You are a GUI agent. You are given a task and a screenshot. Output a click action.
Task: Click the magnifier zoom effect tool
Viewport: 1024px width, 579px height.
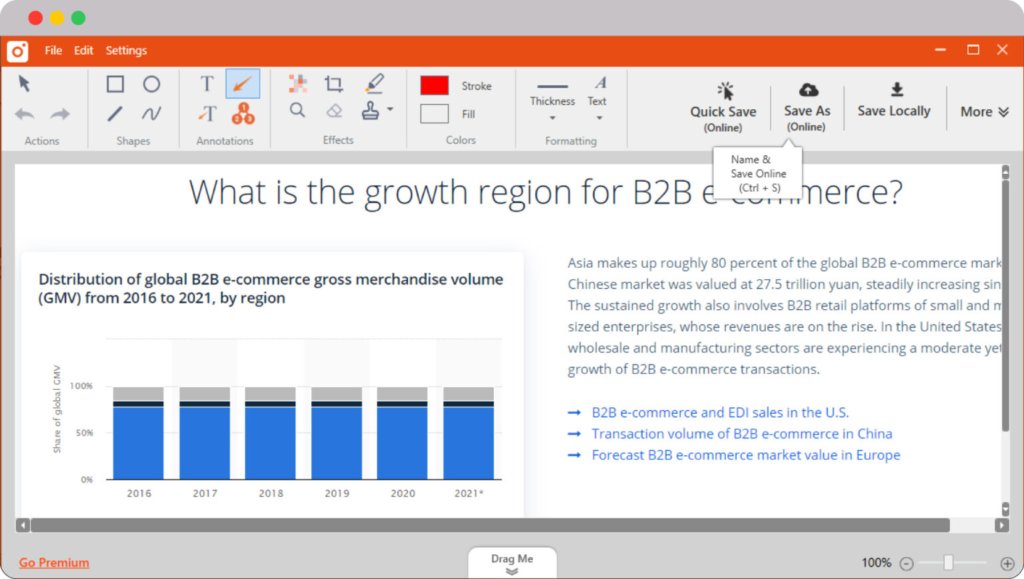[x=298, y=110]
